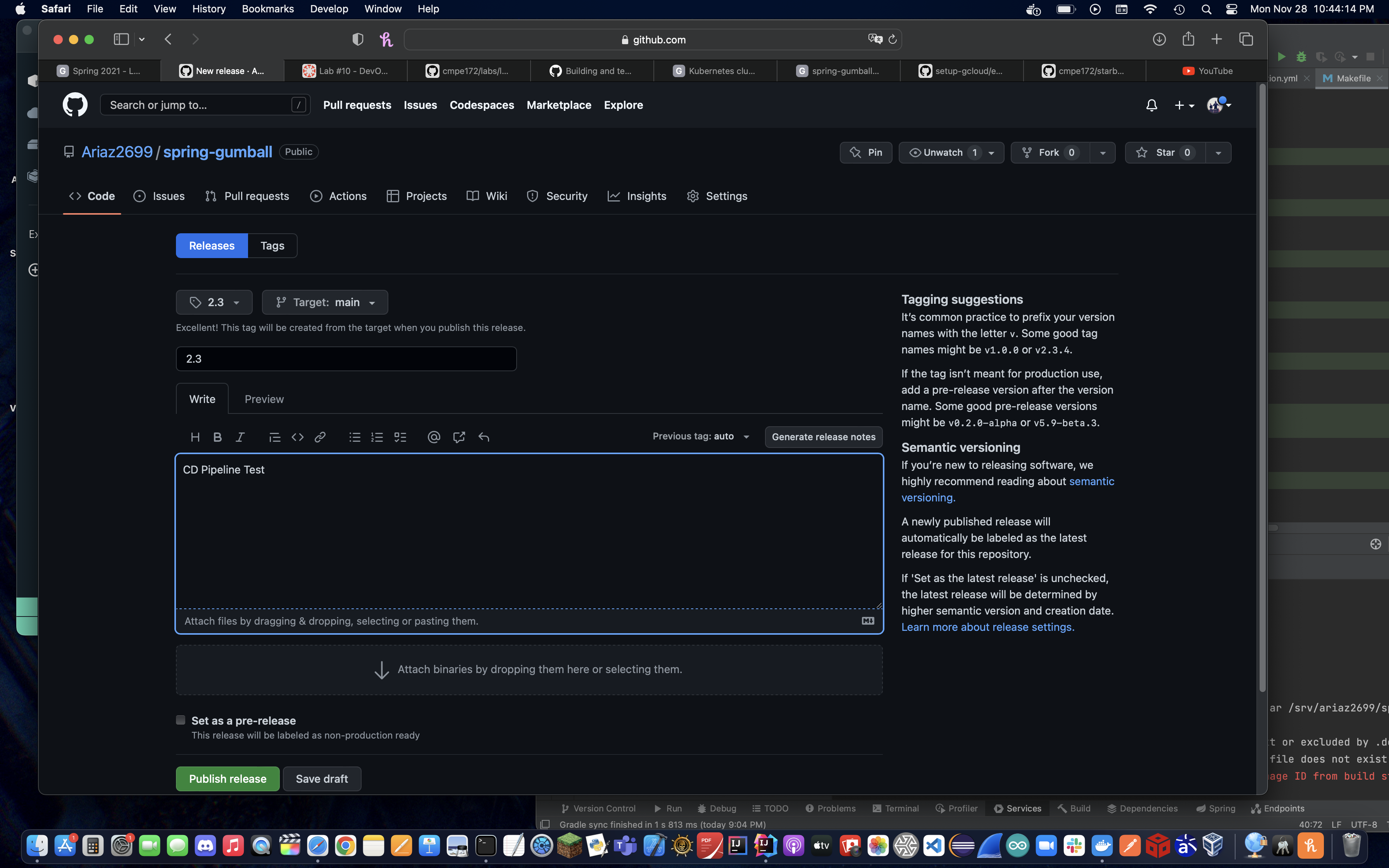Open the mention (@) tool in the editor
Screen dimensions: 1389x868
[434, 437]
